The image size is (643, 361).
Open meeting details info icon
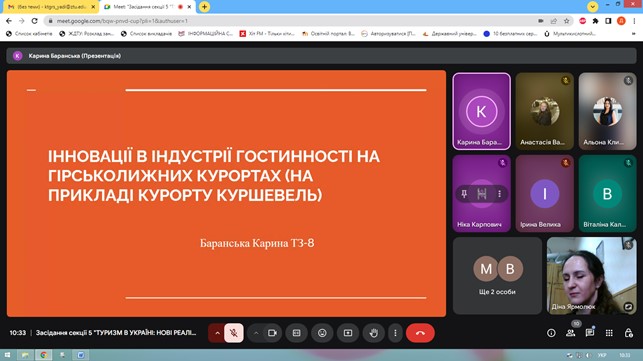click(x=551, y=333)
